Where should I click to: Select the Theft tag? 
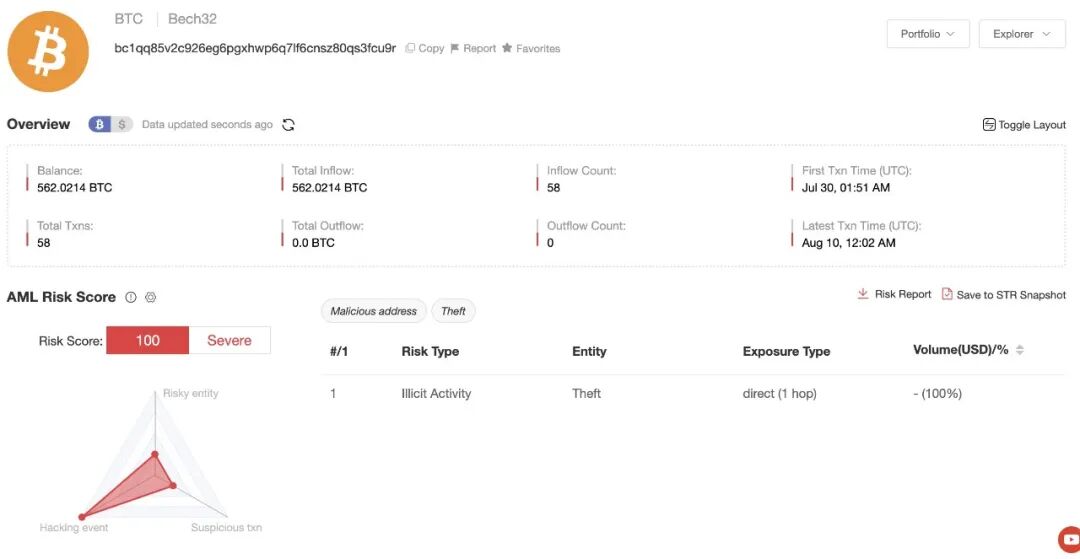[x=453, y=311]
